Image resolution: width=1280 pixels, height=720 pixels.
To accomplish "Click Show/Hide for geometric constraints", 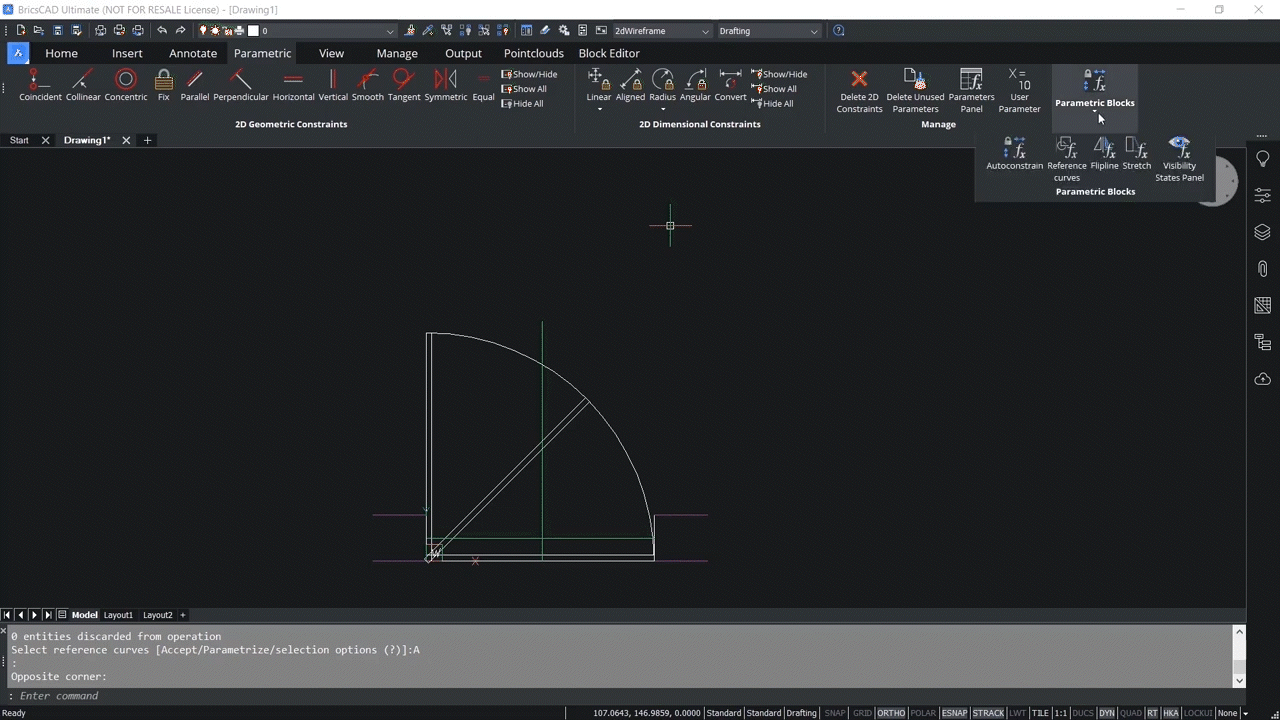I will click(x=530, y=74).
